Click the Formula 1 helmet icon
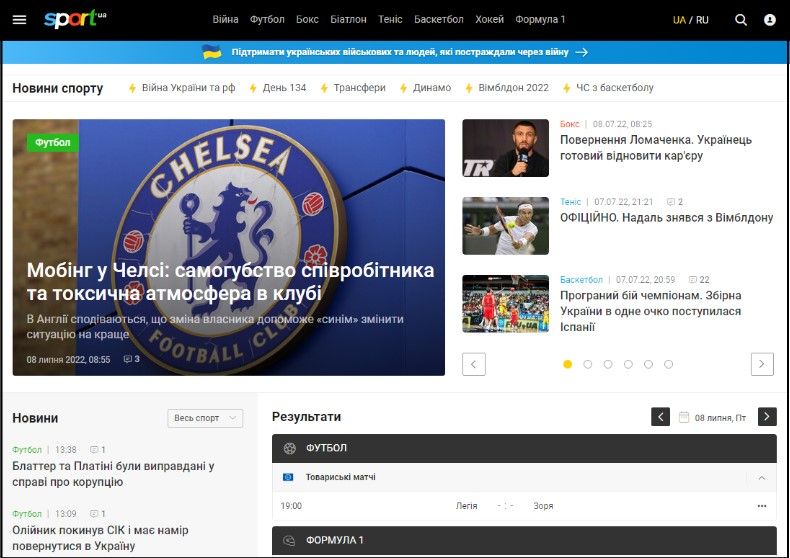 coord(289,540)
